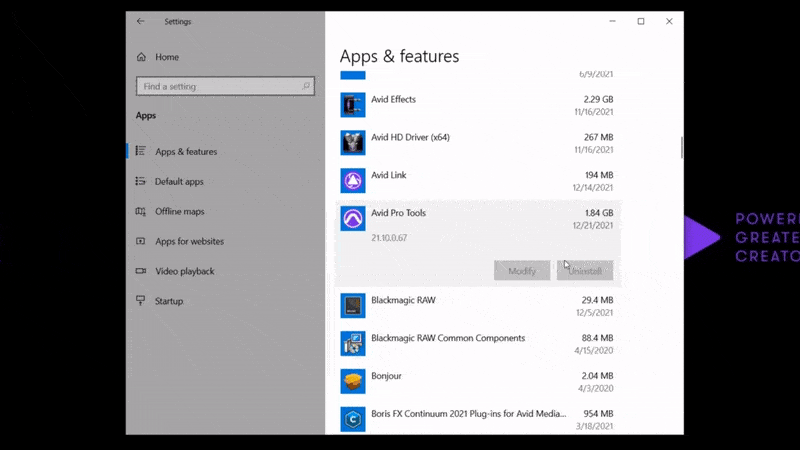This screenshot has height=450, width=800.
Task: Click the Avid HD Driver icon
Action: [353, 143]
